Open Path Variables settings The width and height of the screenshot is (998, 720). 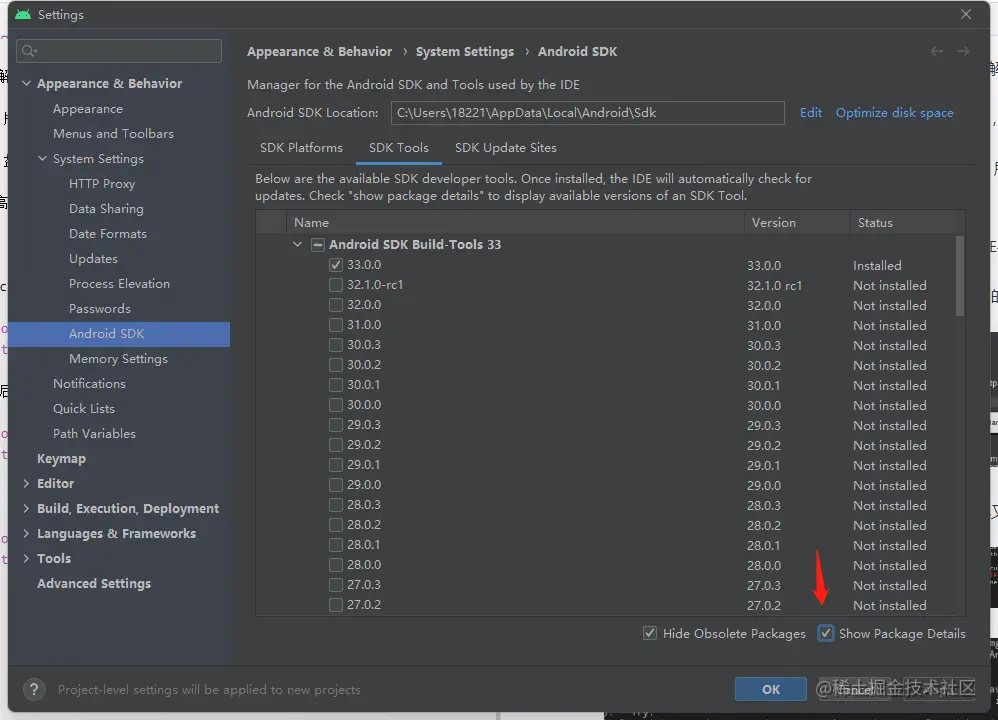click(94, 434)
